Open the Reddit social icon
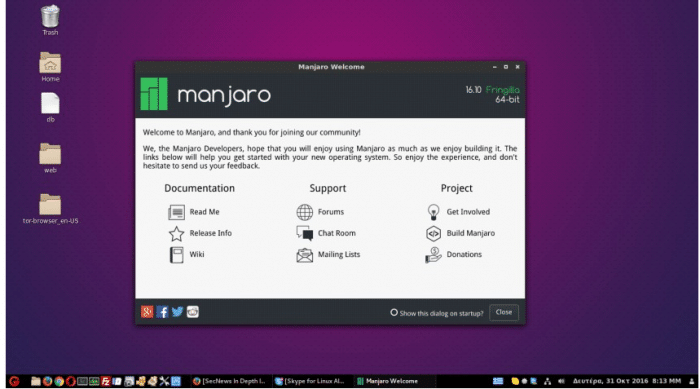700x389 pixels. (x=193, y=312)
